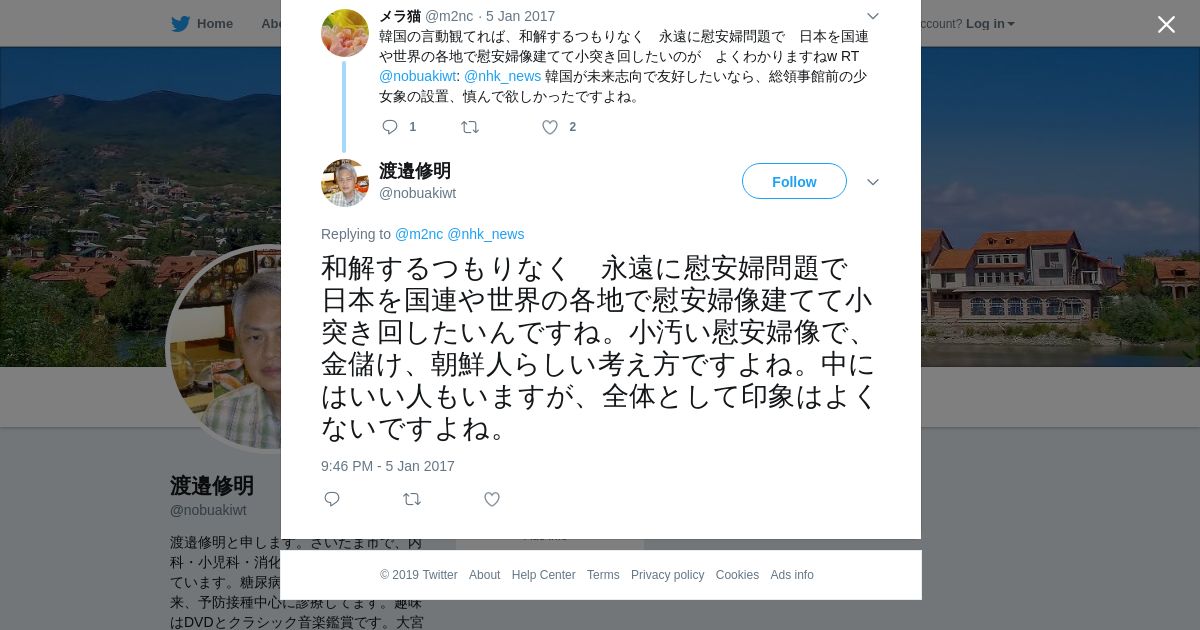1200x630 pixels.
Task: Open @nhk_news link in Replying to line
Action: [485, 234]
